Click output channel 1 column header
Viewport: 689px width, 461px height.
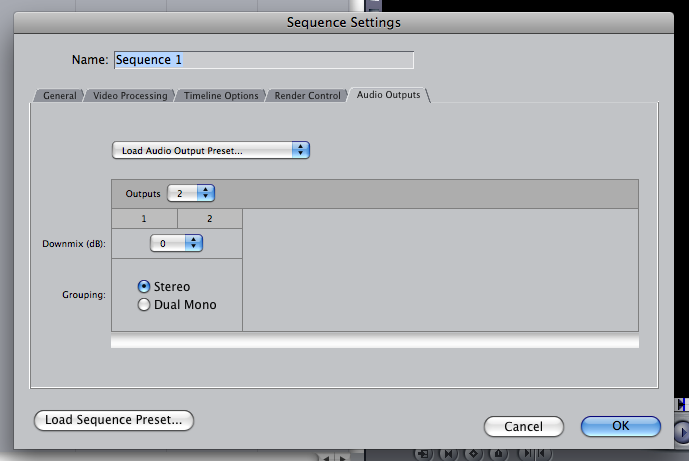[144, 218]
